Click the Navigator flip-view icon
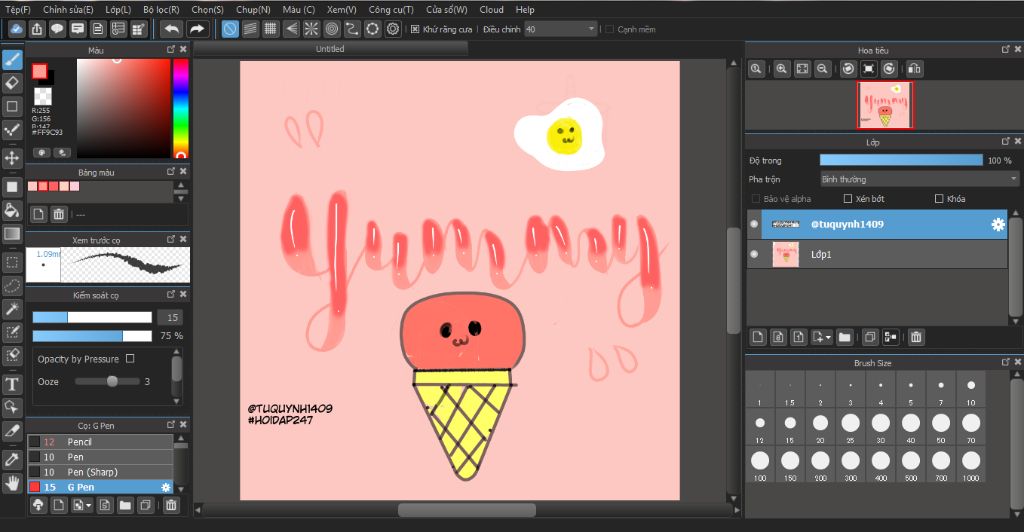 (x=914, y=69)
